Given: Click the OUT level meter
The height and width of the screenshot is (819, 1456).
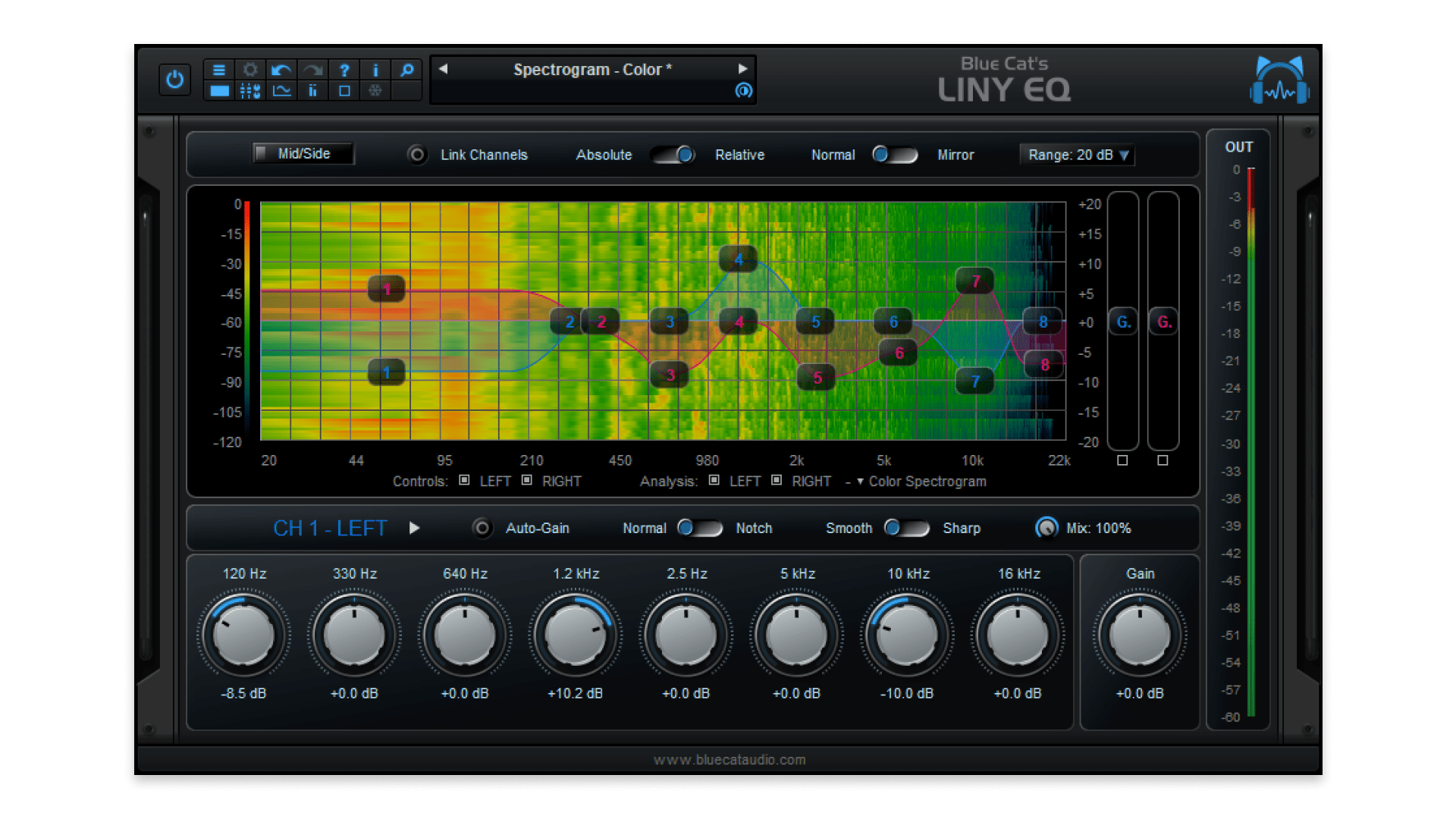Looking at the screenshot, I should click(x=1250, y=441).
